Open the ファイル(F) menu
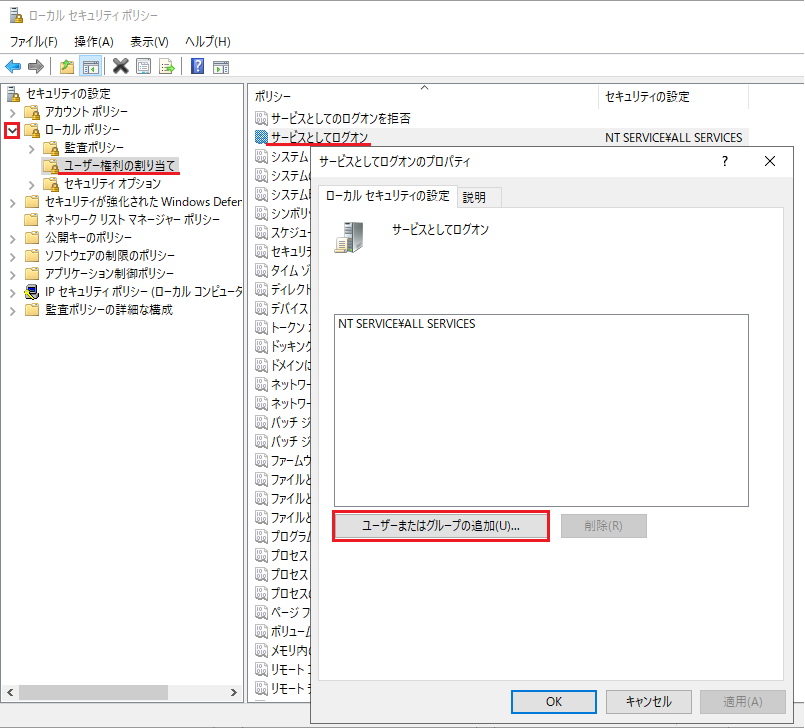 coord(33,42)
